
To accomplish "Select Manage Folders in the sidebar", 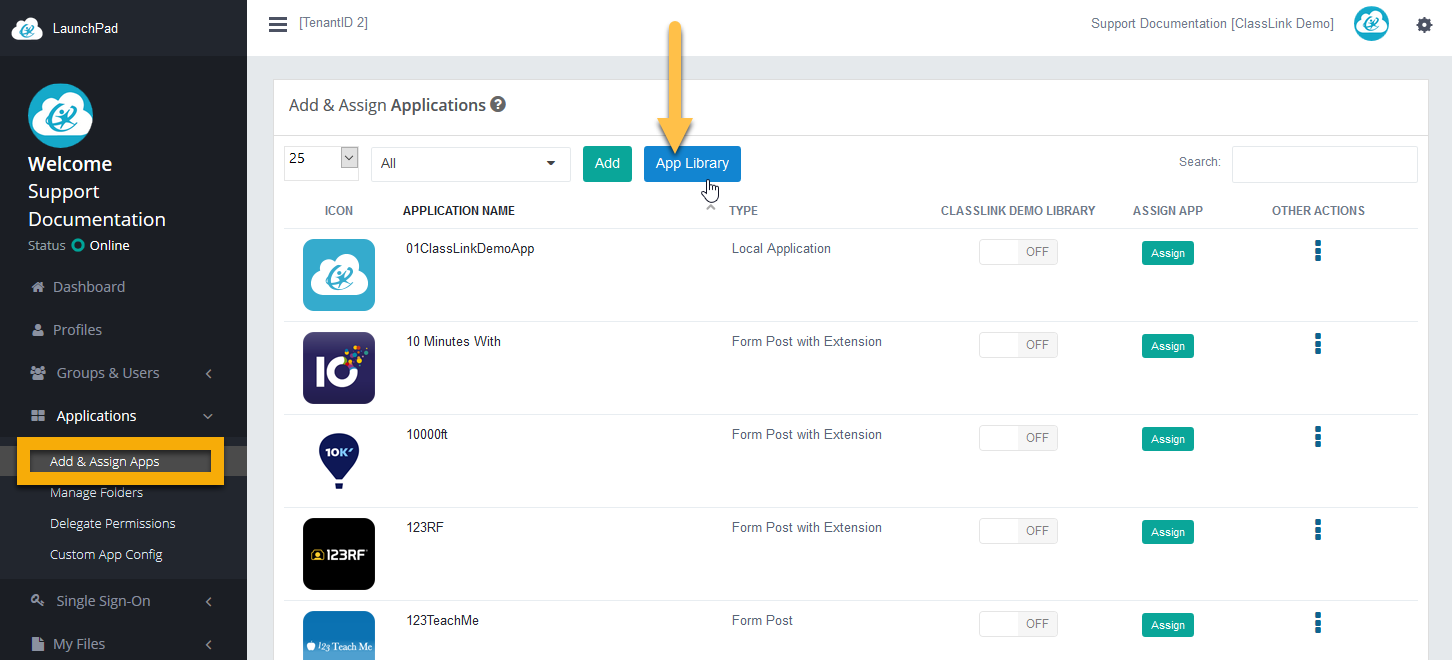I will [96, 492].
